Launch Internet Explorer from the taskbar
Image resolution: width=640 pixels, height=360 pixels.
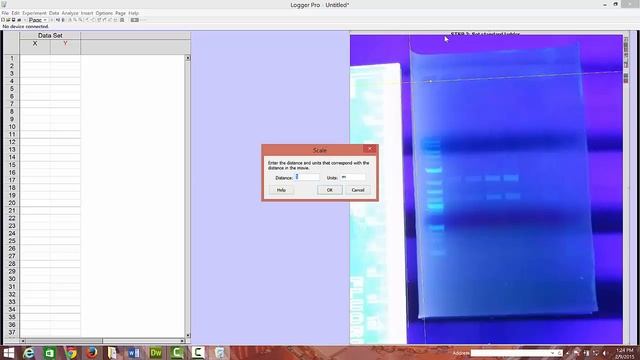[x=29, y=353]
